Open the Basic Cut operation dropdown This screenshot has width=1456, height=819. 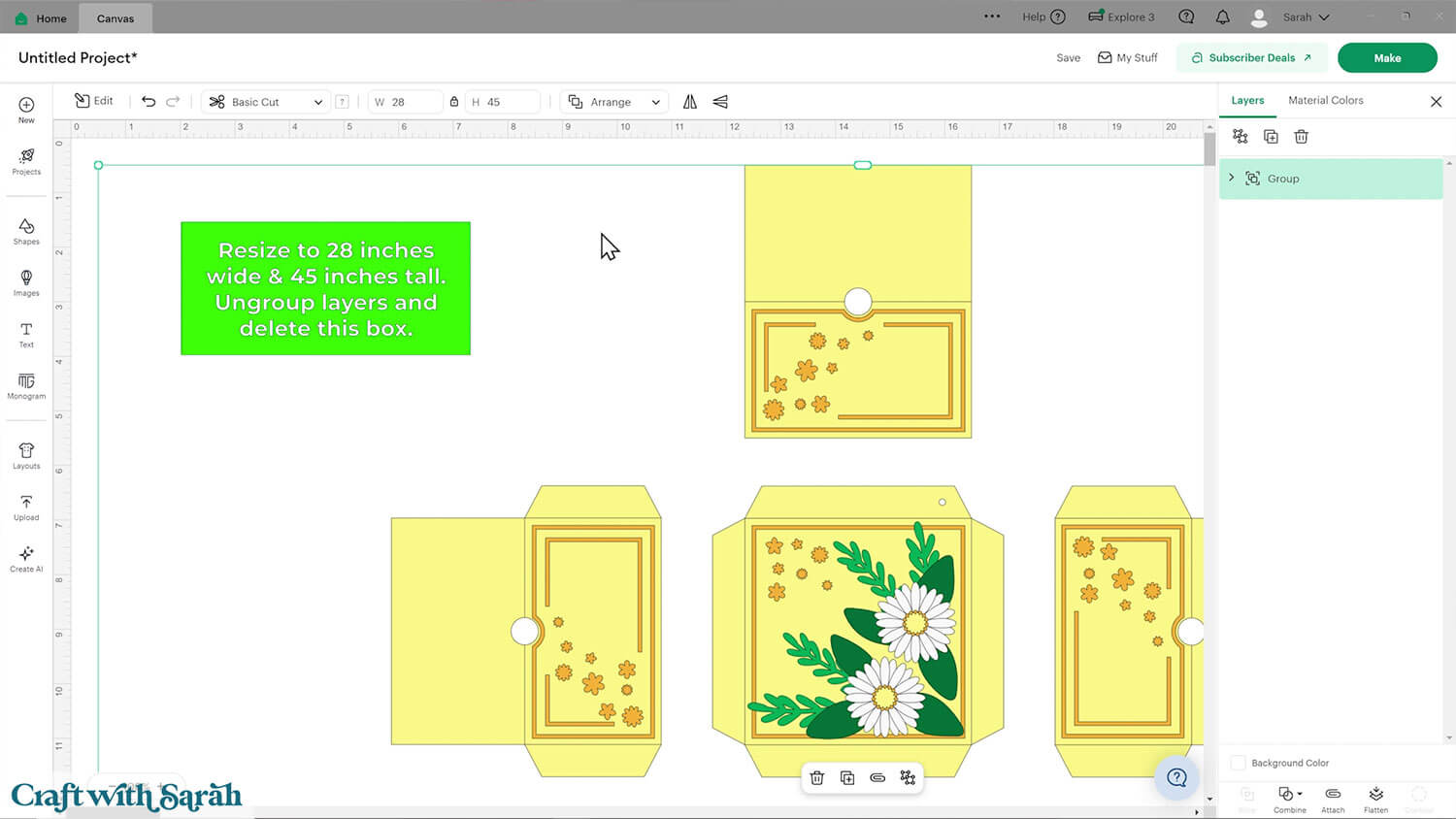tap(265, 102)
